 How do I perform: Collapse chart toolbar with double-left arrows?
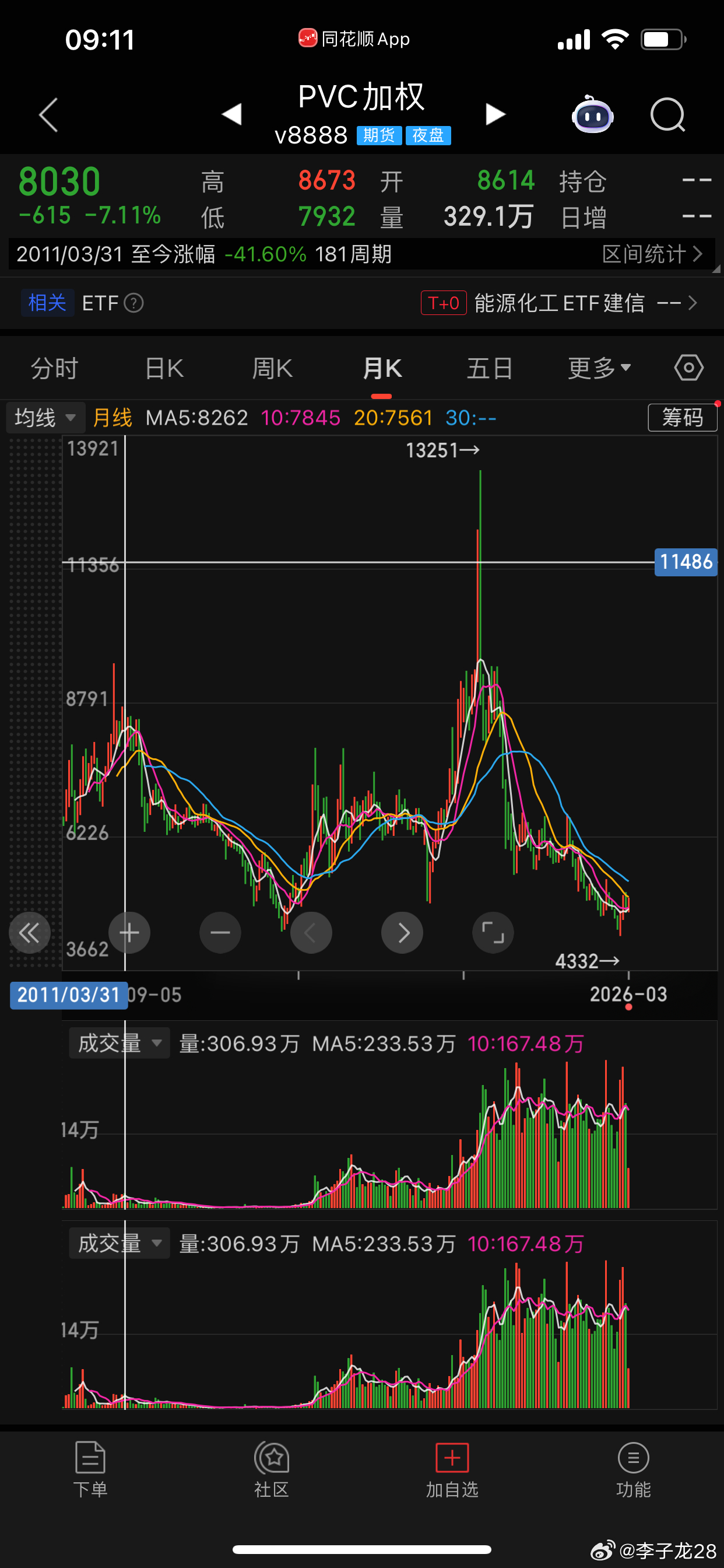coord(29,933)
